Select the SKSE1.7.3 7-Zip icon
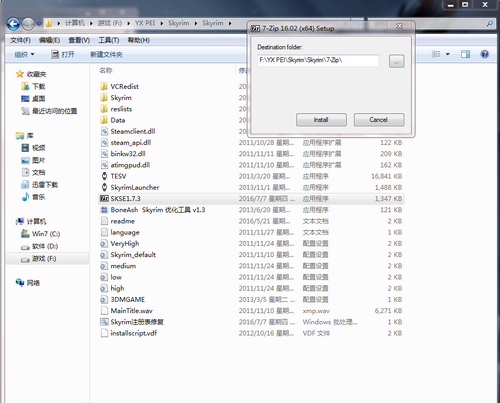The height and width of the screenshot is (403, 500). pos(104,199)
